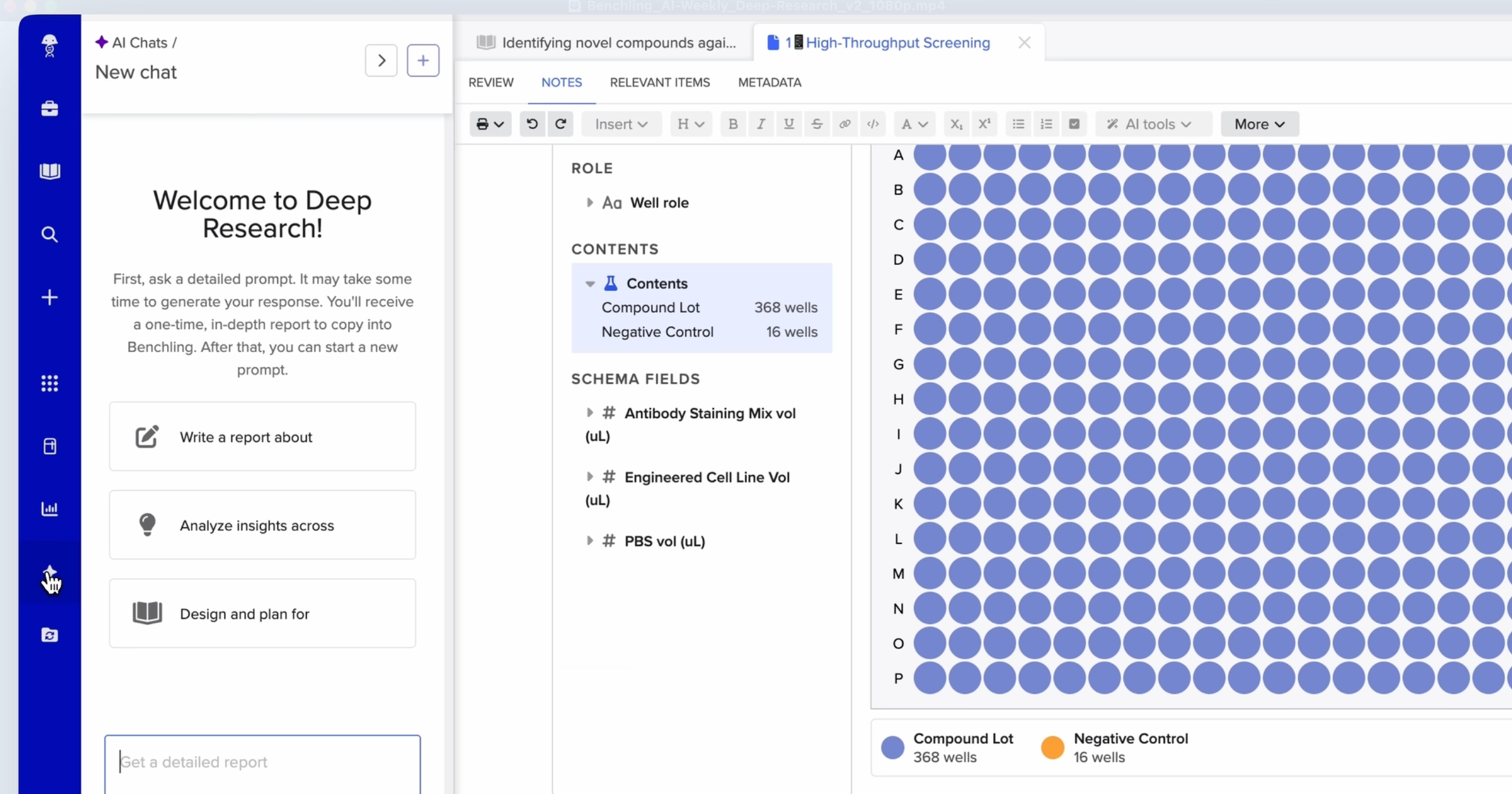
Task: Open the Notebook book icon in the sidebar
Action: pos(49,171)
